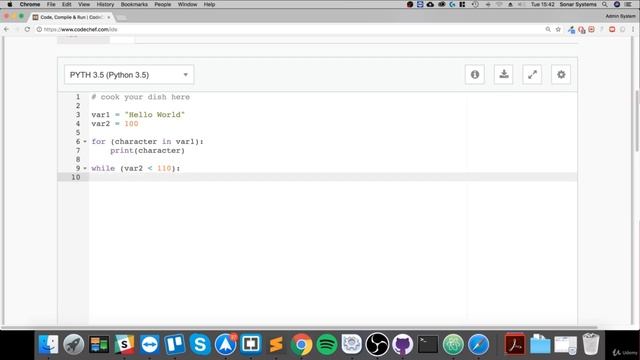640x360 pixels.
Task: Open Chrome's three-dot menu
Action: click(x=633, y=29)
